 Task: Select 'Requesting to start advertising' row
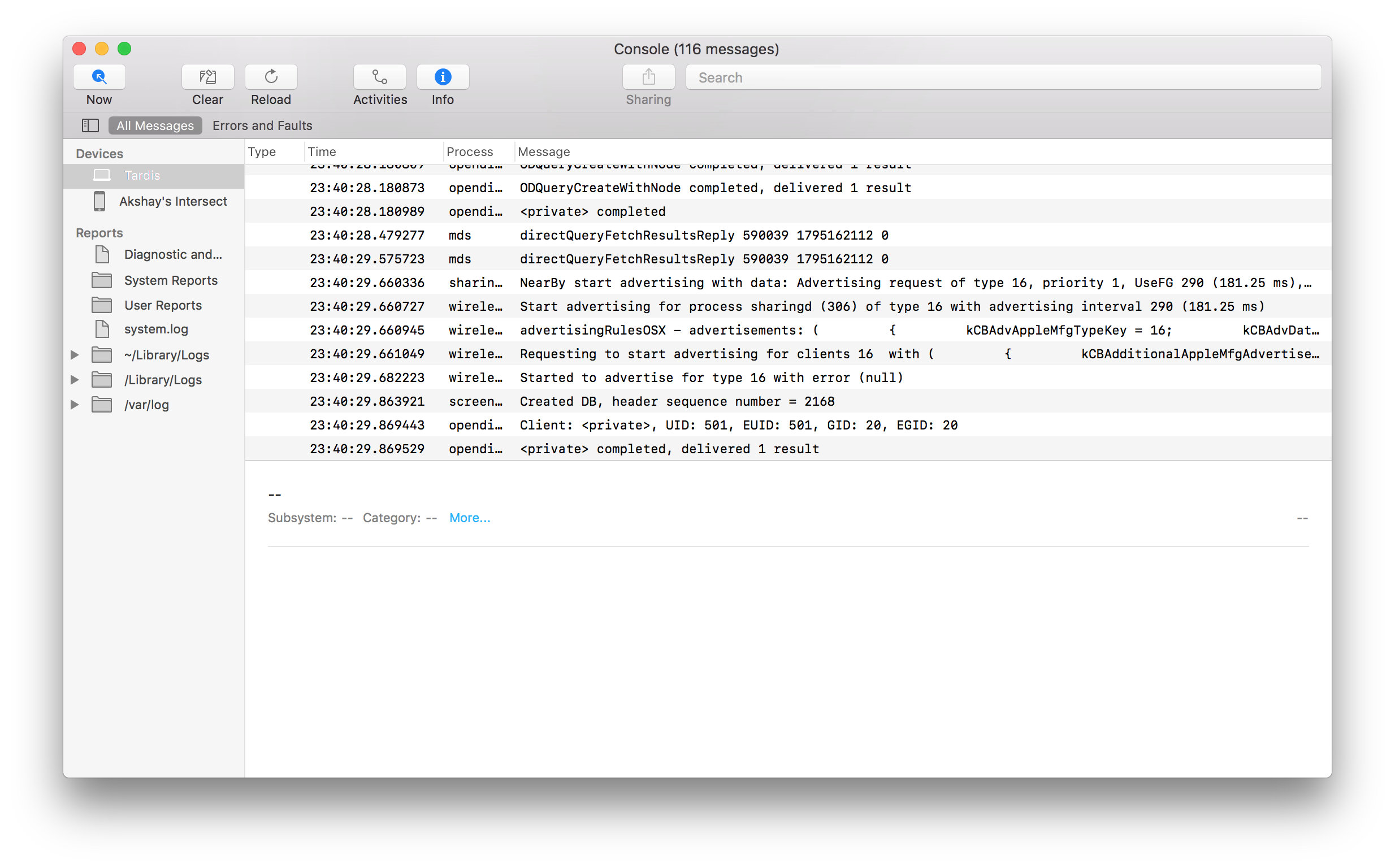pos(787,354)
